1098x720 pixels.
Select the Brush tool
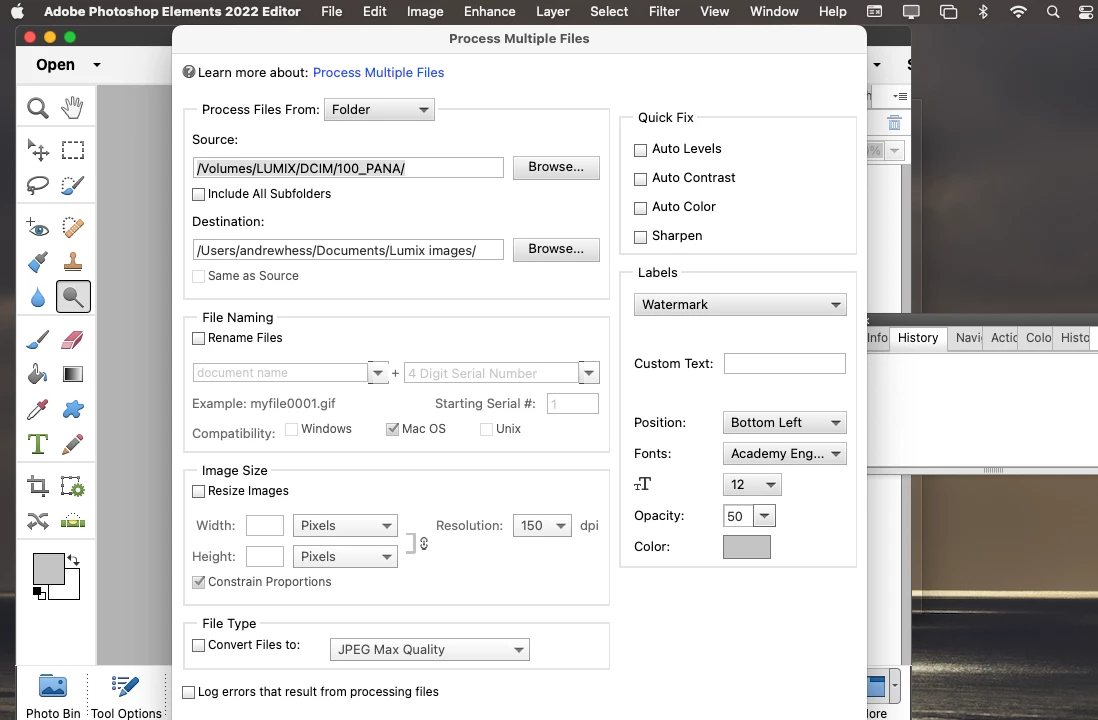point(38,340)
